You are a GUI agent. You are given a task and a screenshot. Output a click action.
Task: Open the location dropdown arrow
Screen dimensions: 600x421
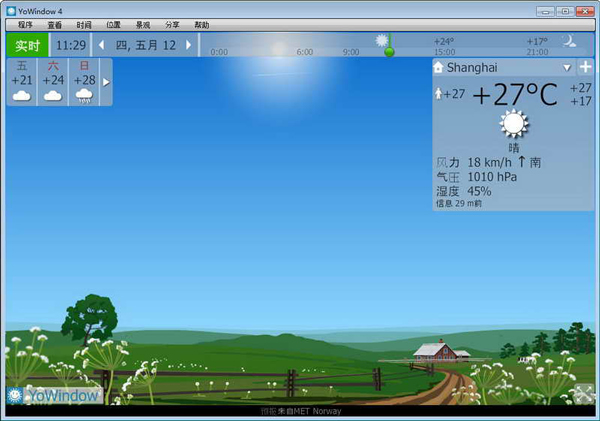click(x=567, y=68)
